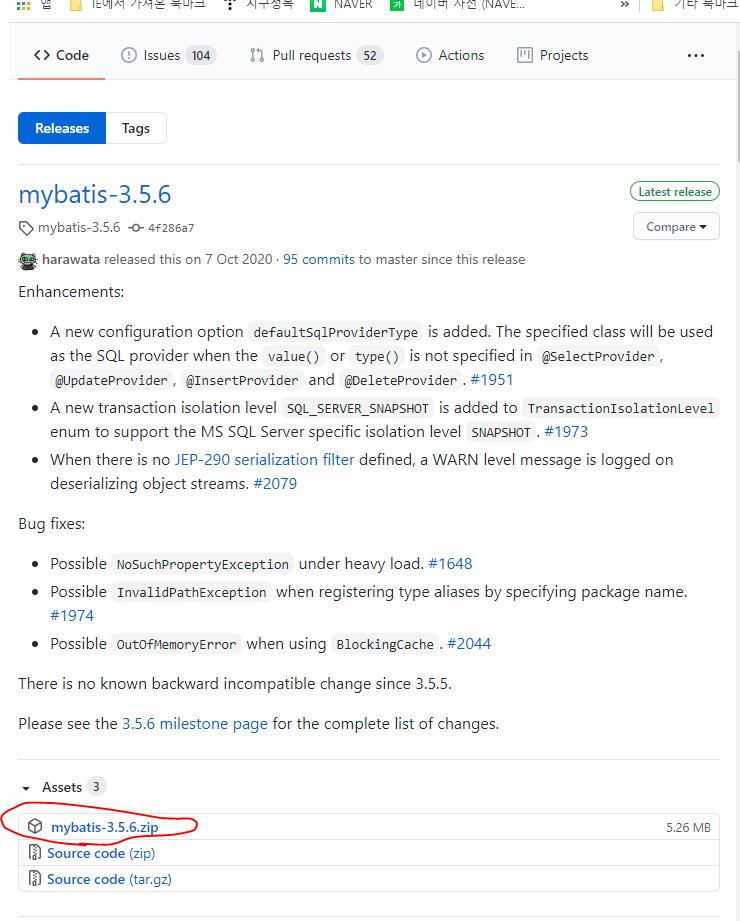Open the mybatis-3.5.6 release title

coord(95,194)
